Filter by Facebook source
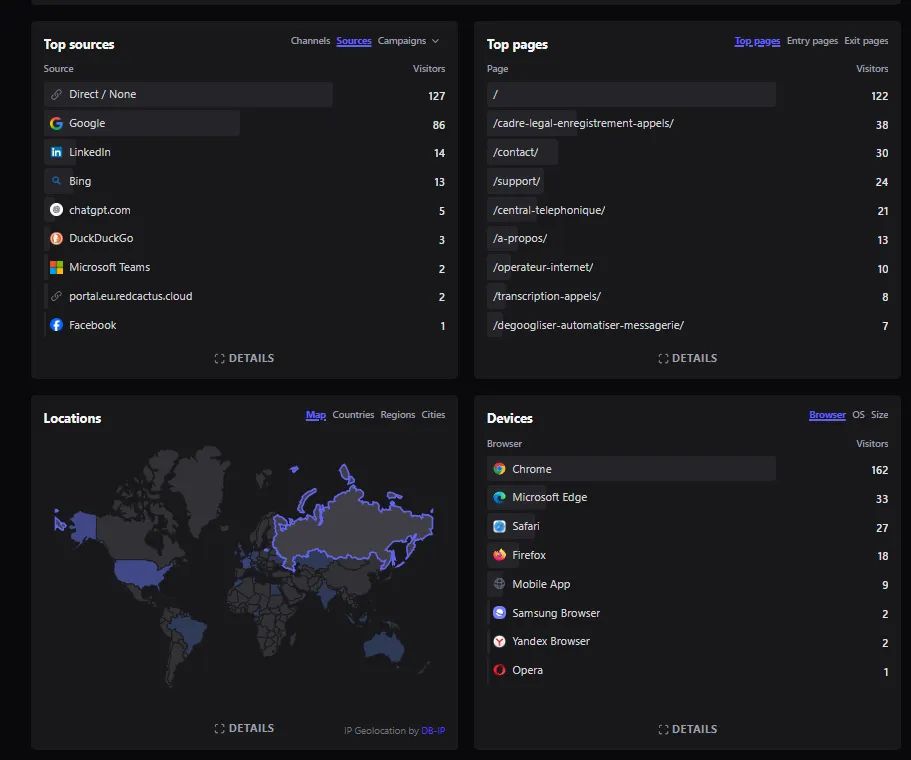Screen dimensions: 911x760 (245, 325)
